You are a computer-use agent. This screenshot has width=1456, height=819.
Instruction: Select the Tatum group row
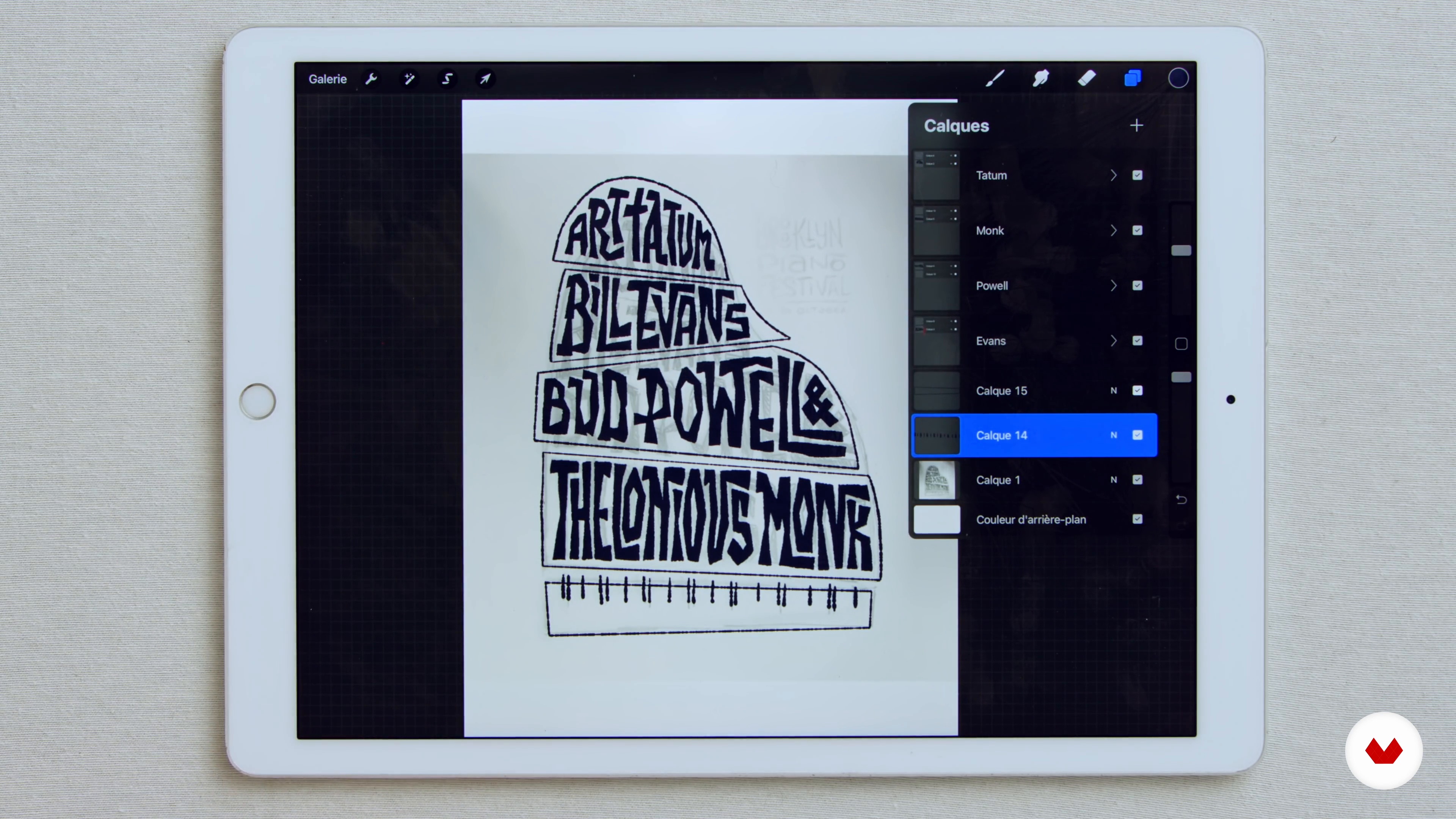[1034, 175]
